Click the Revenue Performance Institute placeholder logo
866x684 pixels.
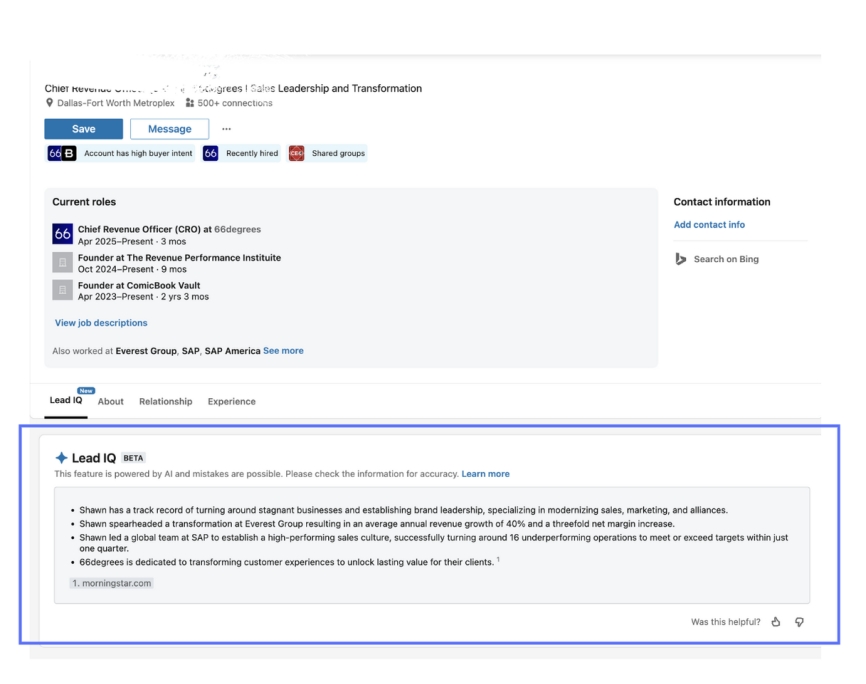coord(62,262)
